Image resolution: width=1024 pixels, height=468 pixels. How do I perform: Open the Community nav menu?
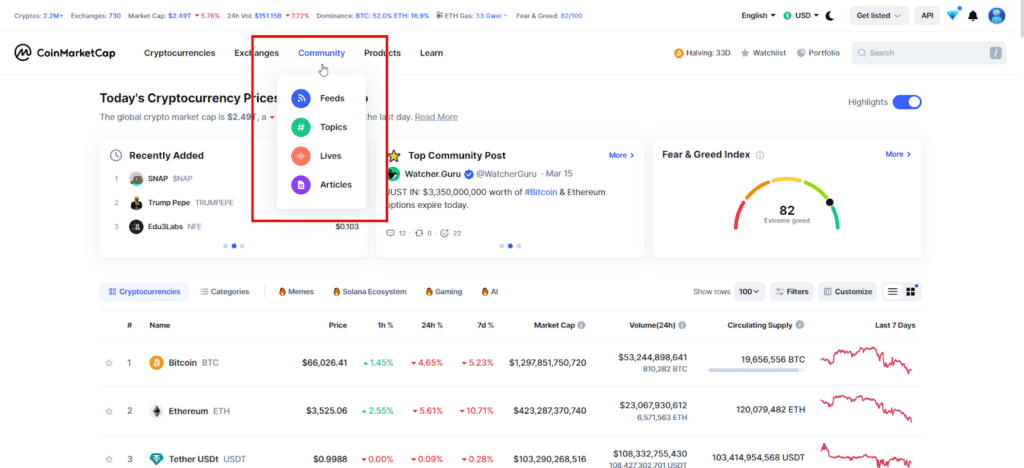(321, 53)
